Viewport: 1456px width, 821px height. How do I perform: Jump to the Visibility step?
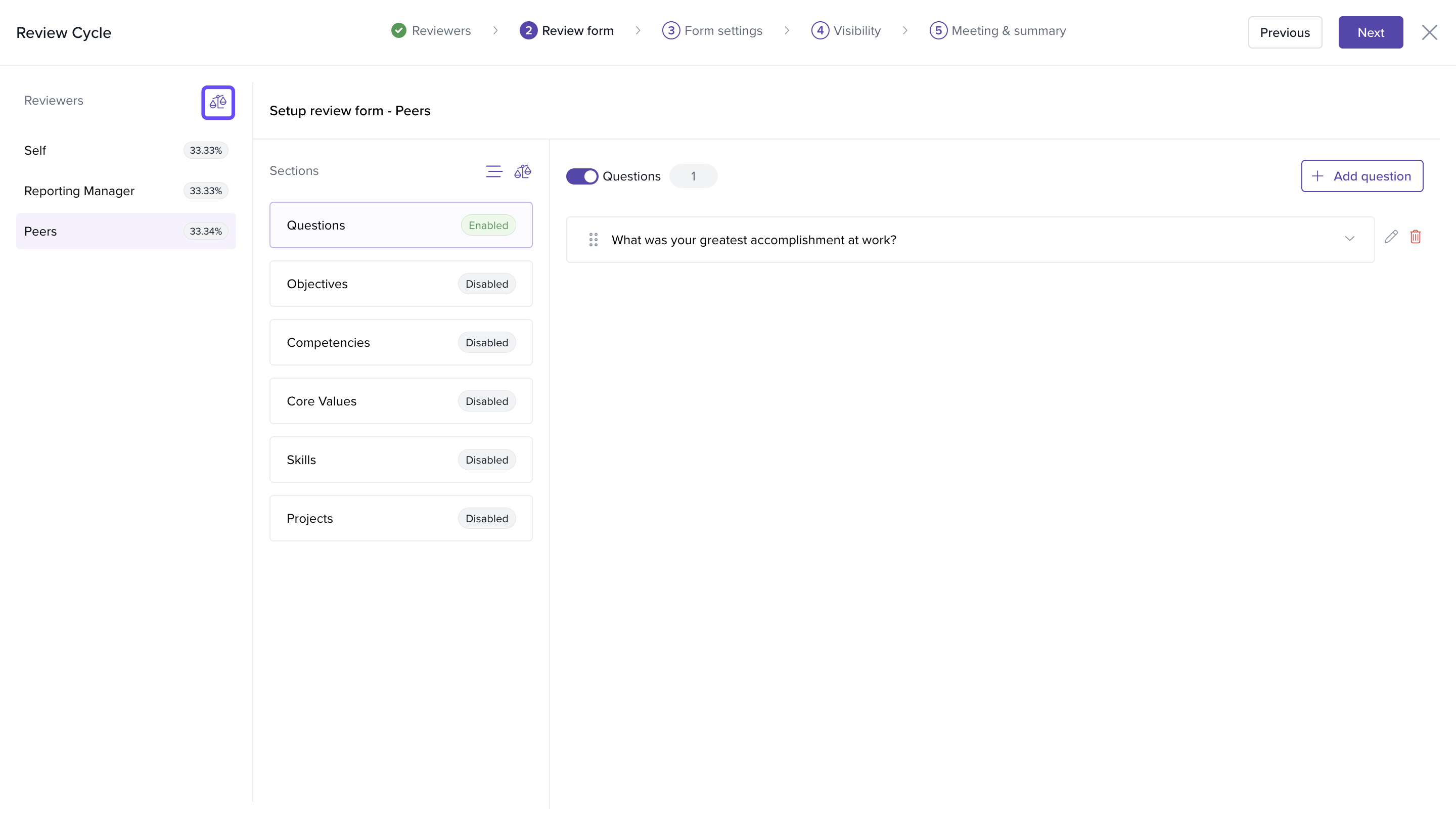(846, 30)
